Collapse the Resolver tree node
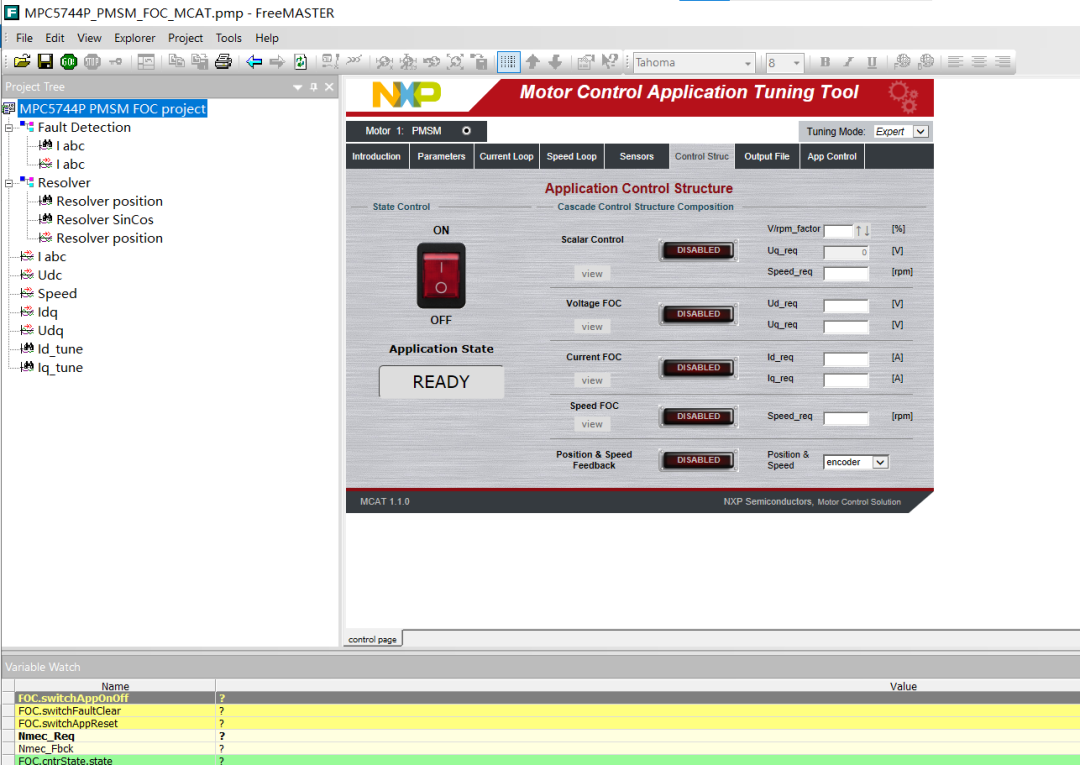Image resolution: width=1080 pixels, height=765 pixels. [x=9, y=183]
